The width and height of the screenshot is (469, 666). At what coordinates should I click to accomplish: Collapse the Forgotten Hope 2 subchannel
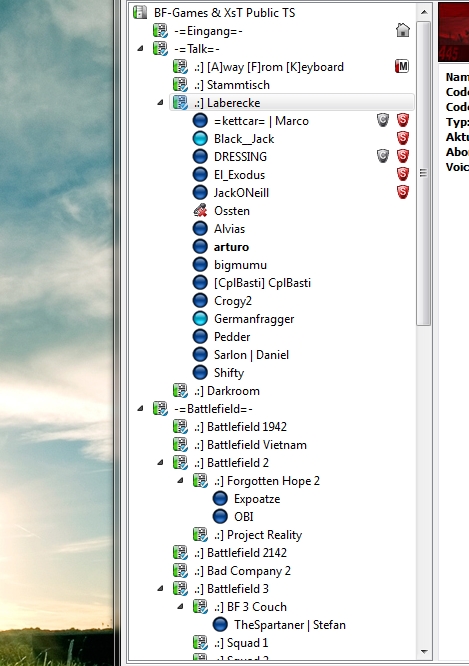[x=180, y=480]
